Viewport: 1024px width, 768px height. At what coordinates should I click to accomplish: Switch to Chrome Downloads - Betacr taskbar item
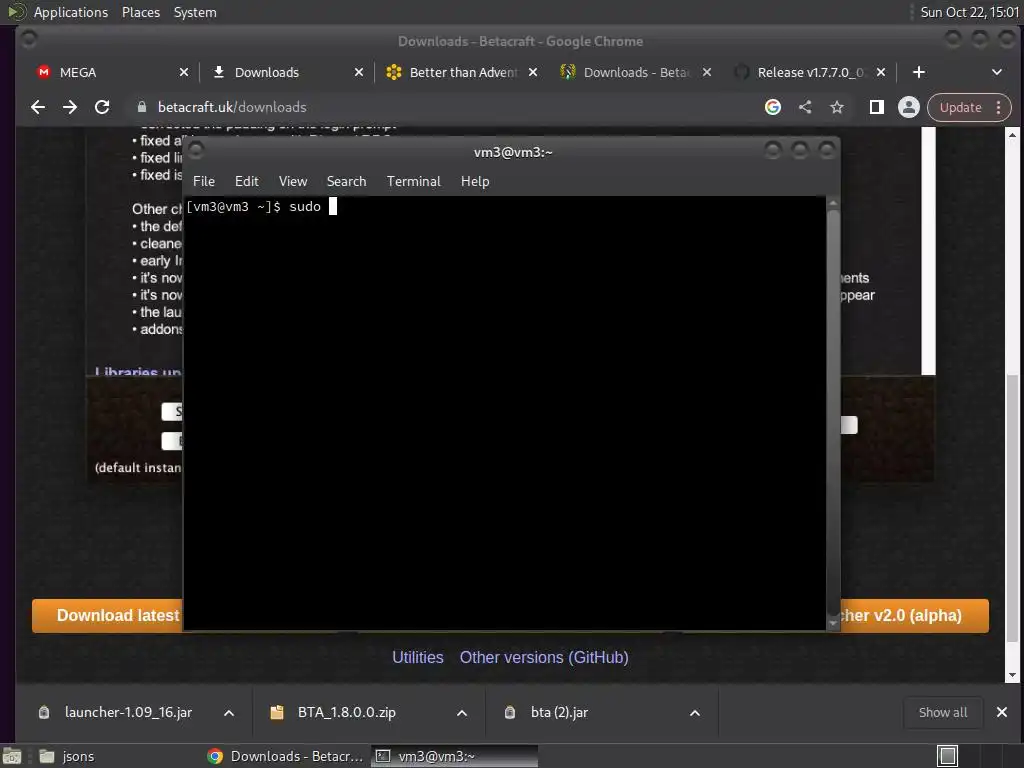pyautogui.click(x=285, y=756)
